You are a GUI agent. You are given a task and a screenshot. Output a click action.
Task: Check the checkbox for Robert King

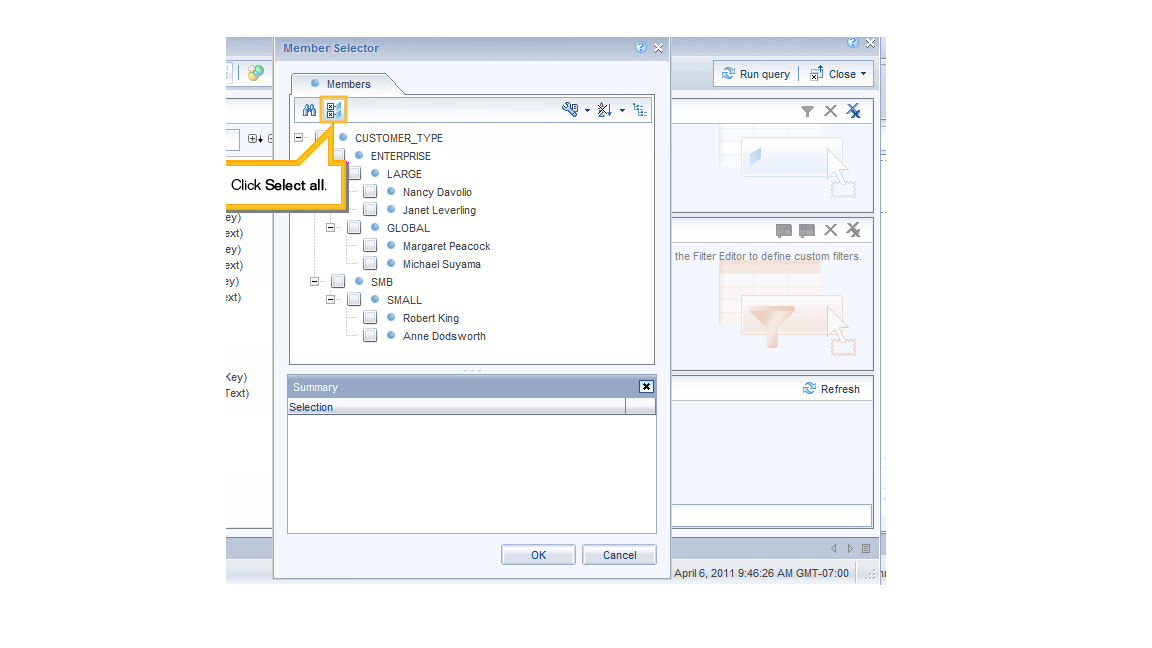click(x=370, y=318)
